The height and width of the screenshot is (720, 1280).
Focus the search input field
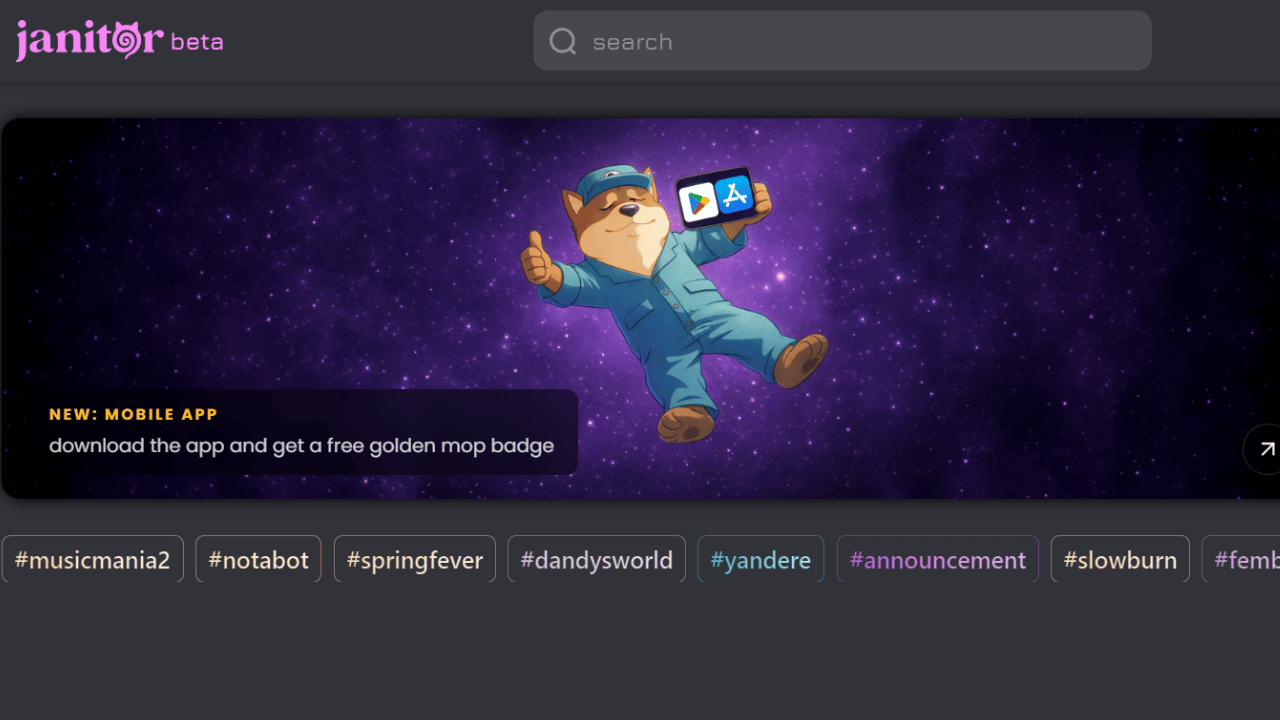coord(842,41)
